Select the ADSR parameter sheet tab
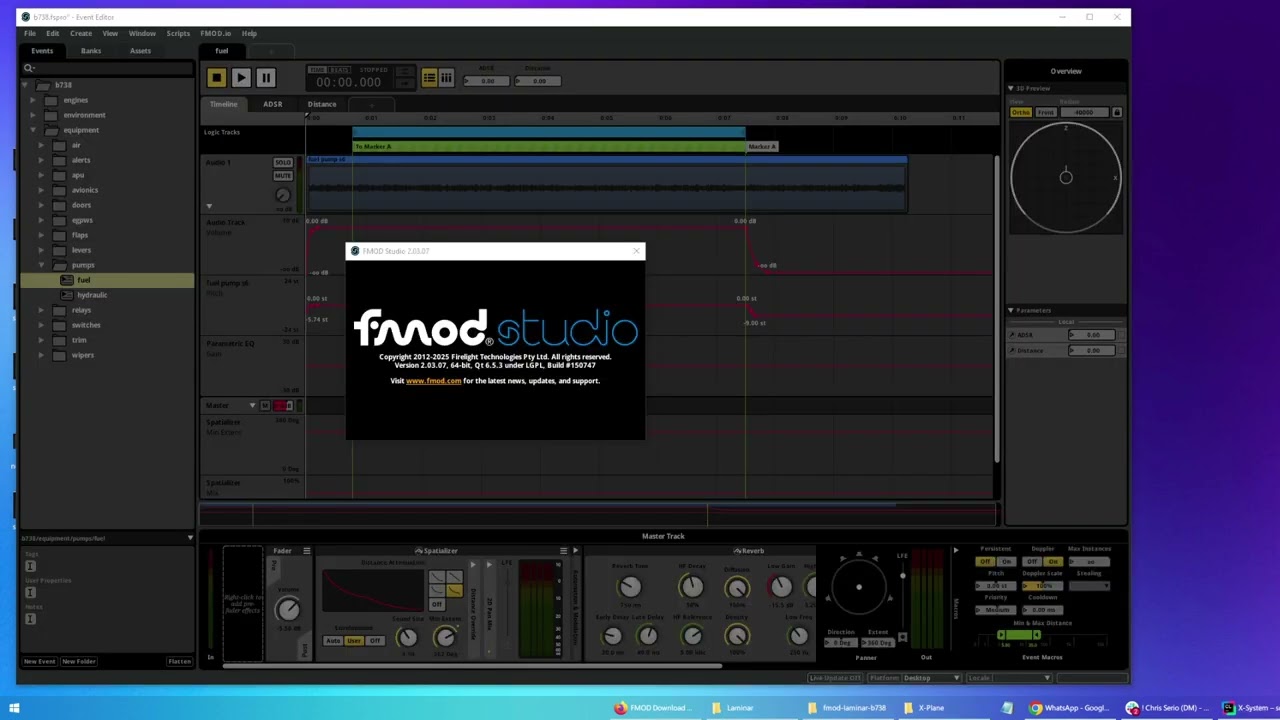This screenshot has width=1280, height=720. pos(272,104)
